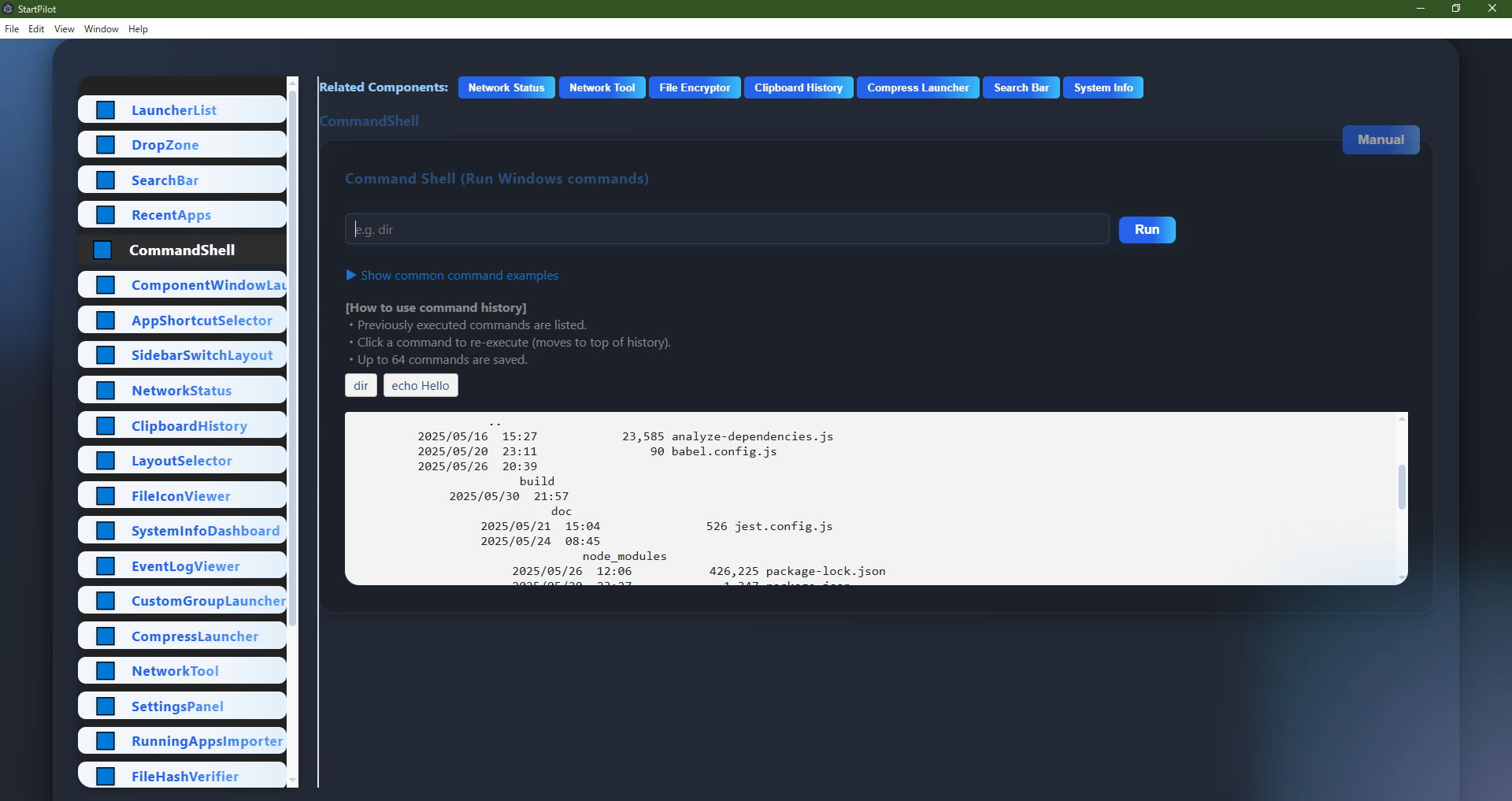Click the command input field
This screenshot has height=801, width=1512.
click(x=725, y=229)
